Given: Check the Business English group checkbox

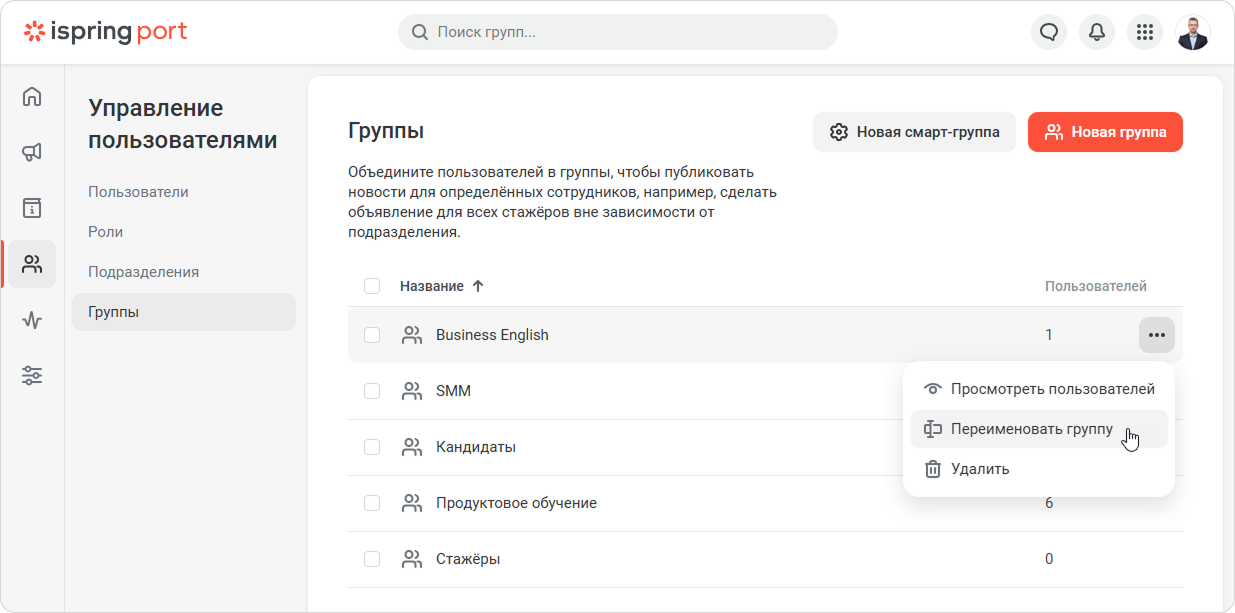Looking at the screenshot, I should (x=372, y=335).
